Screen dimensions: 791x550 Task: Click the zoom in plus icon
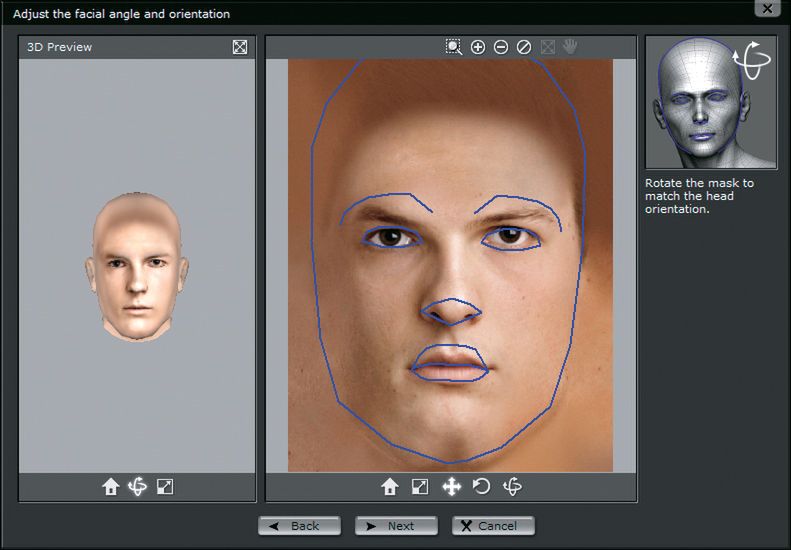coord(478,47)
